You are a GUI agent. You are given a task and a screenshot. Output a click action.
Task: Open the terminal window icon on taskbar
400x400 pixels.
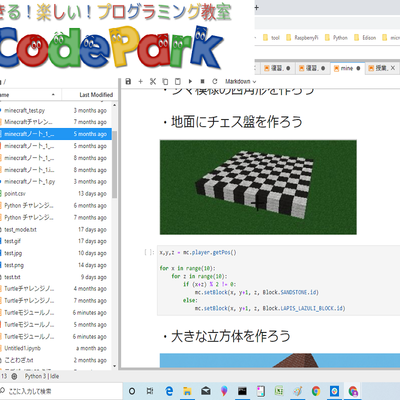pos(242,391)
